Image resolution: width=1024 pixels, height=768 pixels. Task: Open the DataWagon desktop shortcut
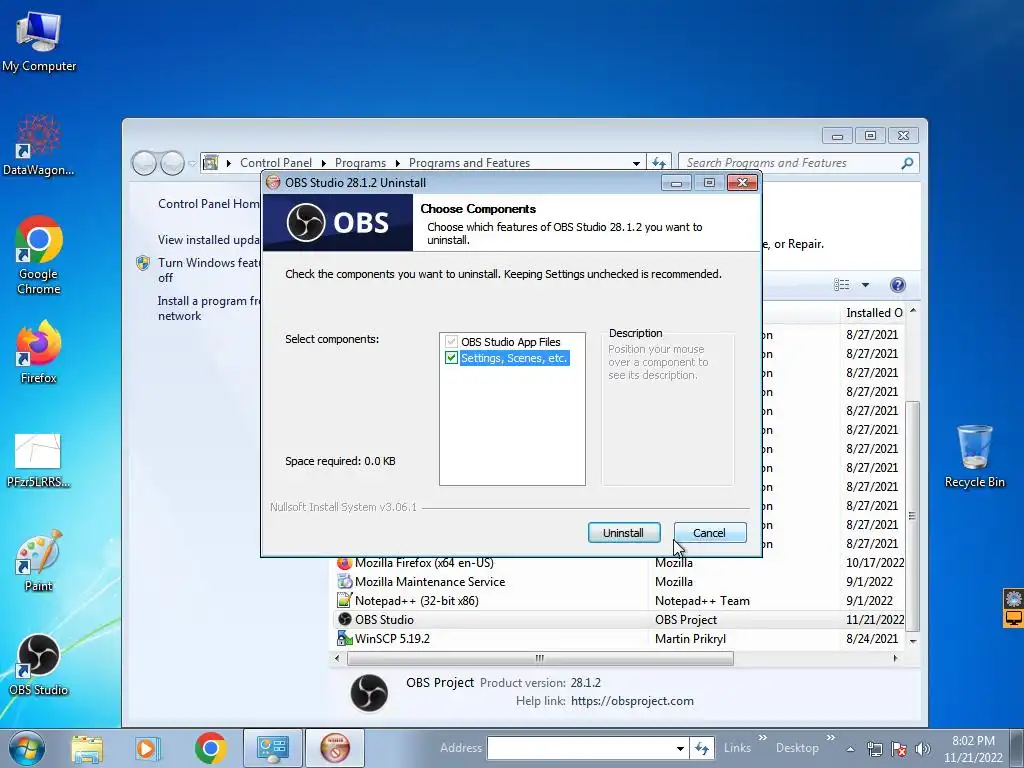tap(39, 145)
